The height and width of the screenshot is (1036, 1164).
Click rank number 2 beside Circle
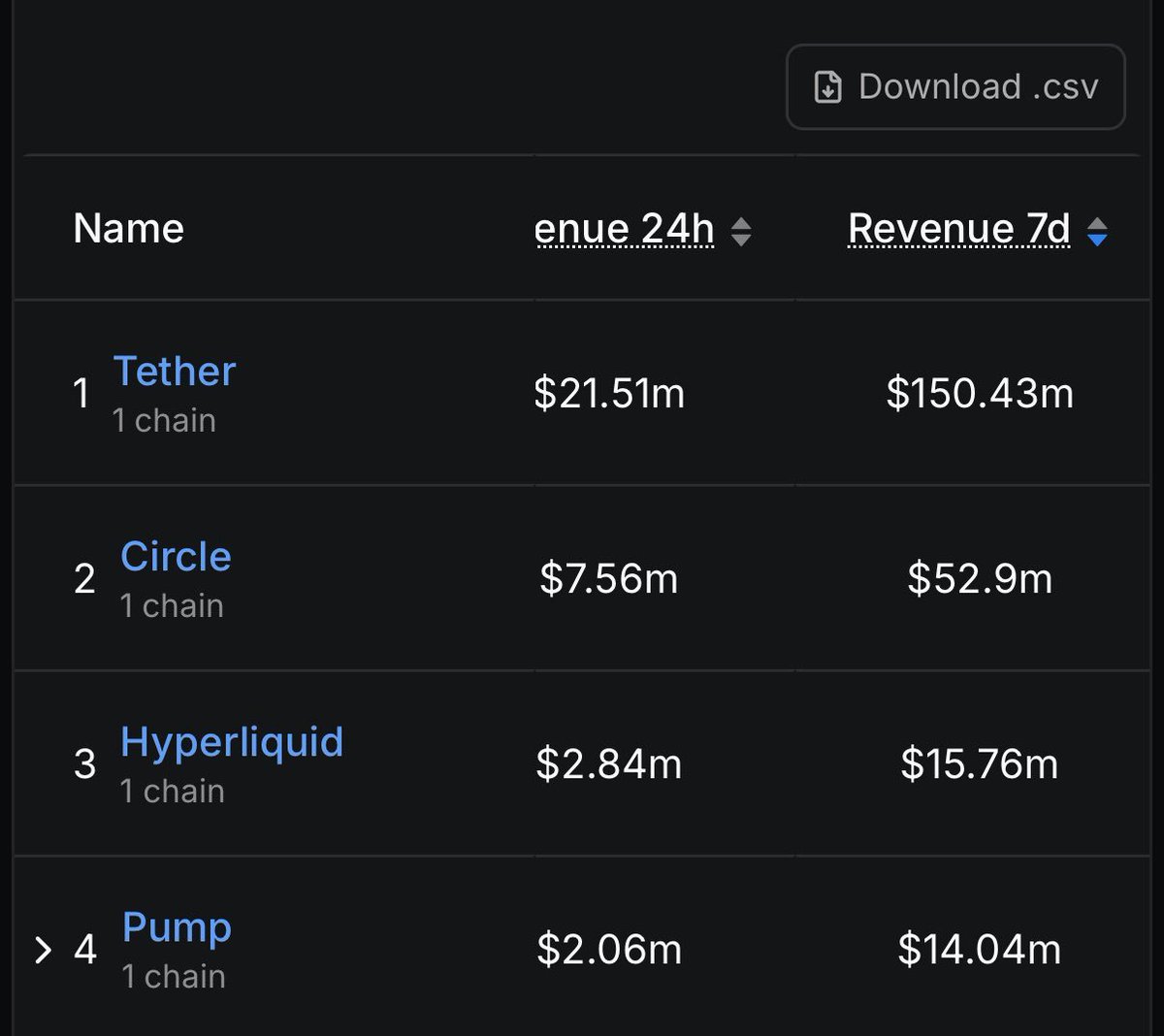pos(84,578)
